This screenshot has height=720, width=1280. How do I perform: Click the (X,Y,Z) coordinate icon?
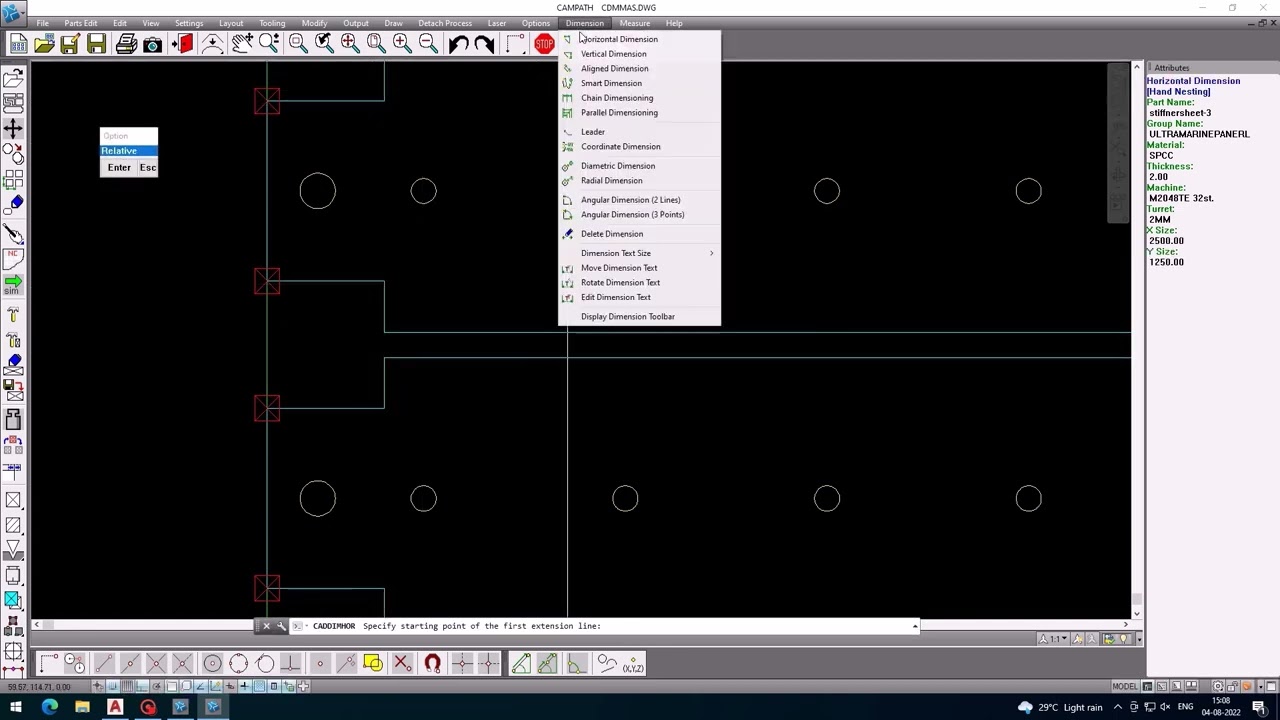click(x=633, y=663)
